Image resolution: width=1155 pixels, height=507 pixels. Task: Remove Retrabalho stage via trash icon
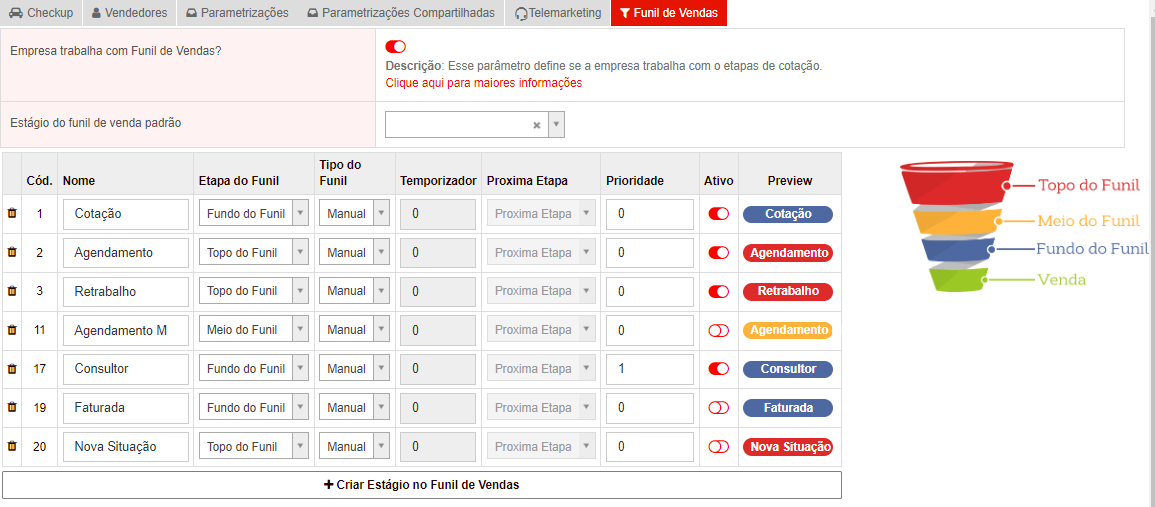tap(12, 291)
